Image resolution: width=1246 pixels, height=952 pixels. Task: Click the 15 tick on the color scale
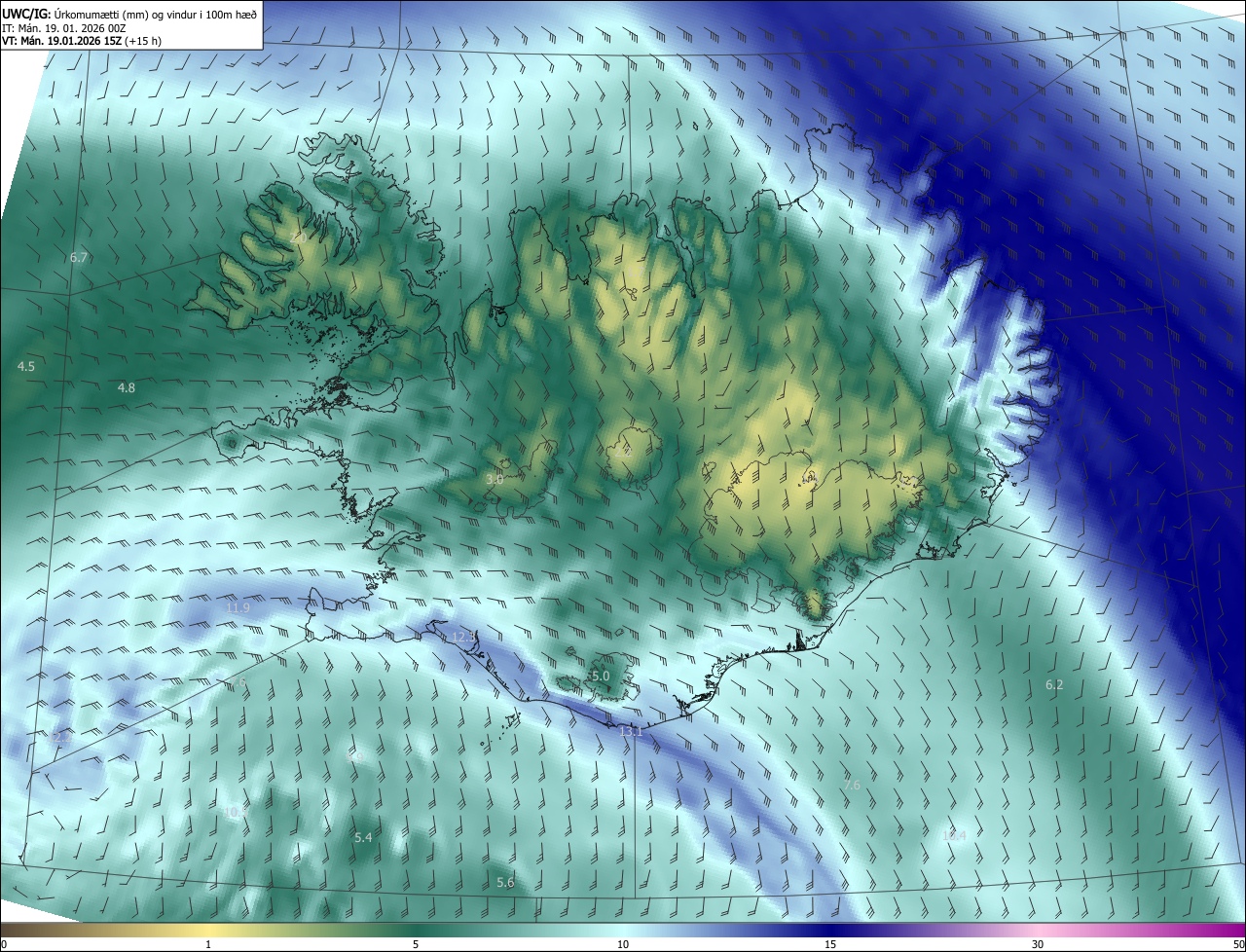[x=830, y=944]
